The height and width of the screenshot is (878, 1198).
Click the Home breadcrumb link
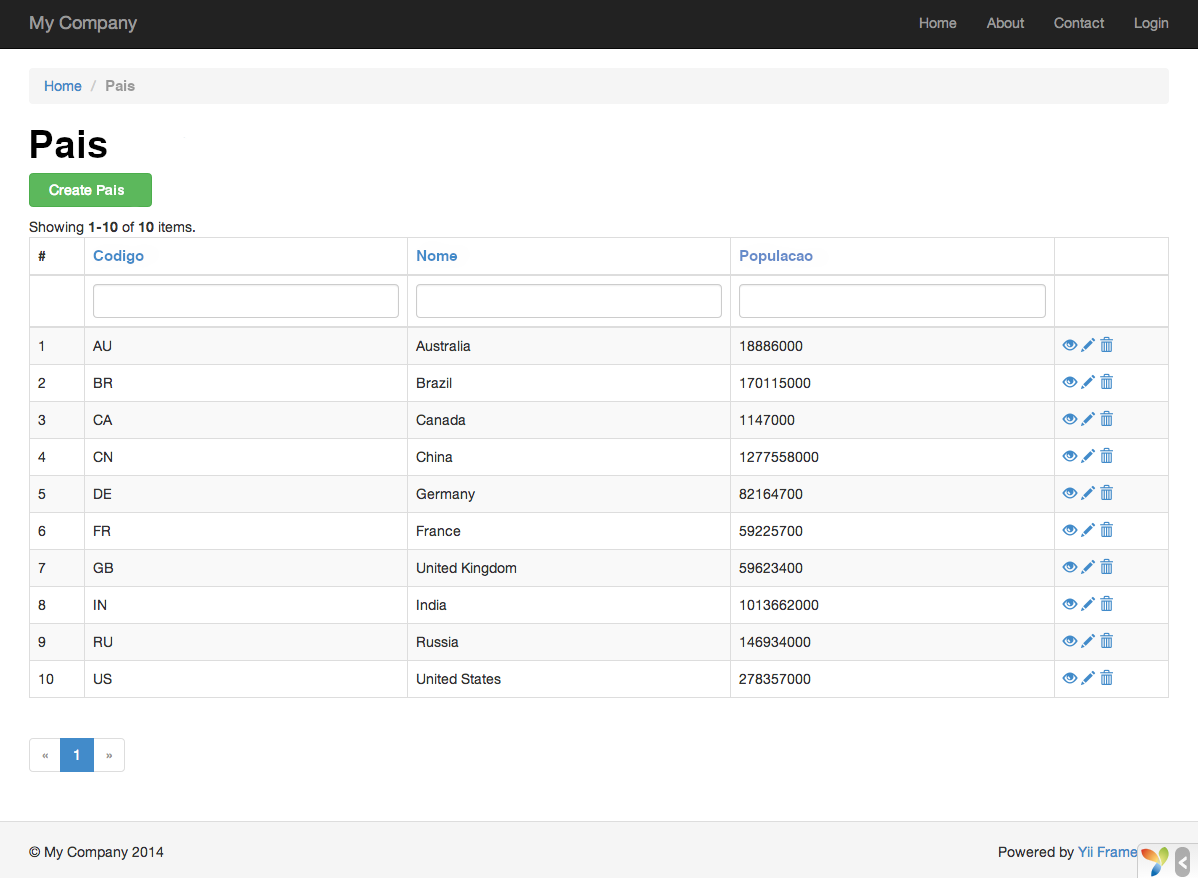click(62, 86)
